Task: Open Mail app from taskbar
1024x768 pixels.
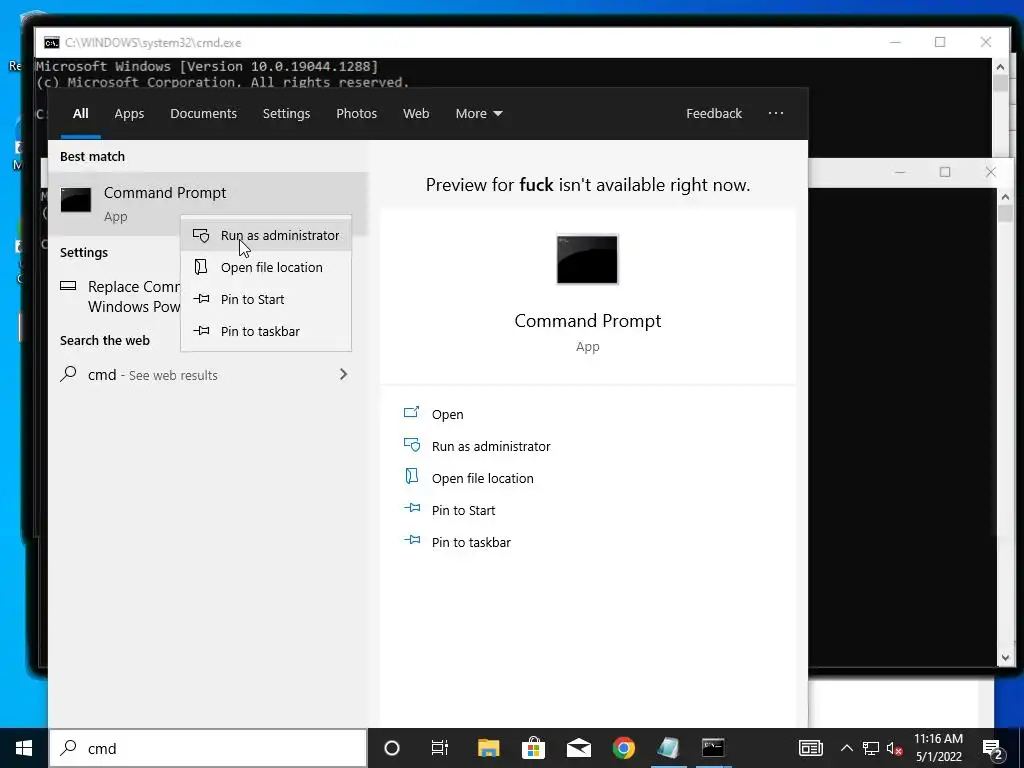Action: click(x=579, y=748)
